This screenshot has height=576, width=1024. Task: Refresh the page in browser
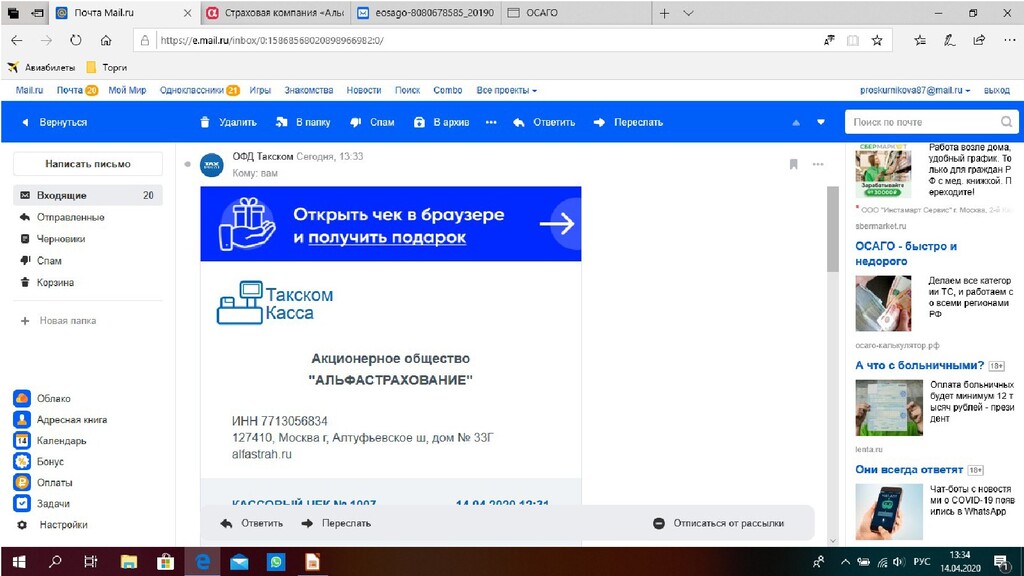click(x=76, y=40)
